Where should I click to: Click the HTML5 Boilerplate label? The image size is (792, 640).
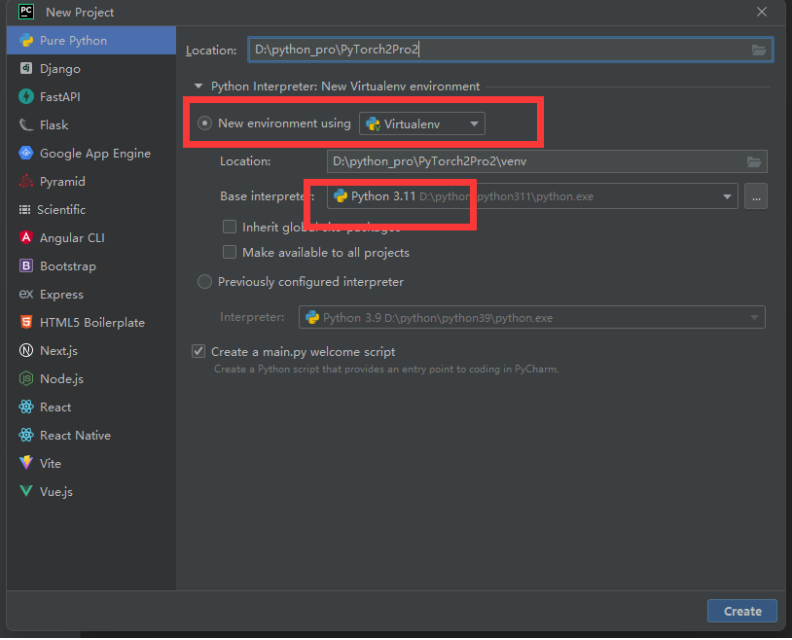click(x=92, y=322)
